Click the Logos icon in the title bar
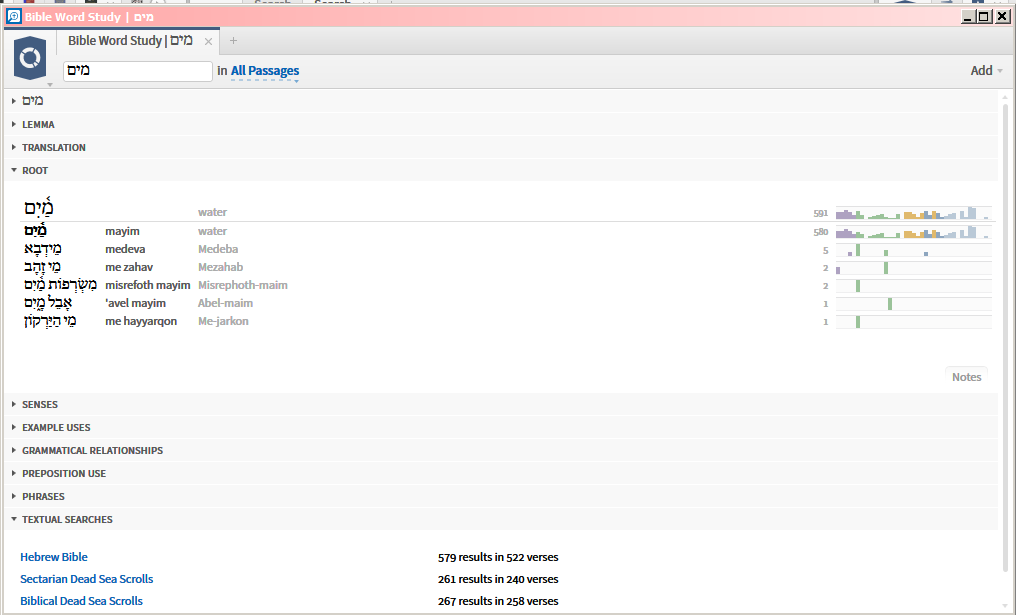The width and height of the screenshot is (1016, 615). pos(14,16)
